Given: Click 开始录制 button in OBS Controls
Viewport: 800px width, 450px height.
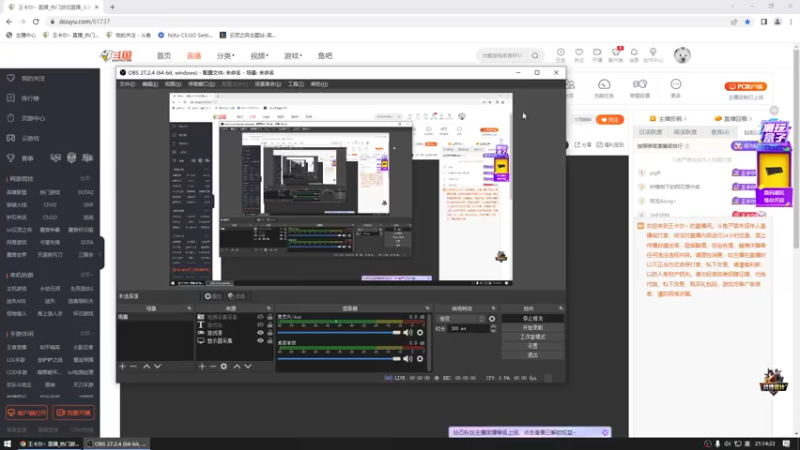Looking at the screenshot, I should pos(533,328).
